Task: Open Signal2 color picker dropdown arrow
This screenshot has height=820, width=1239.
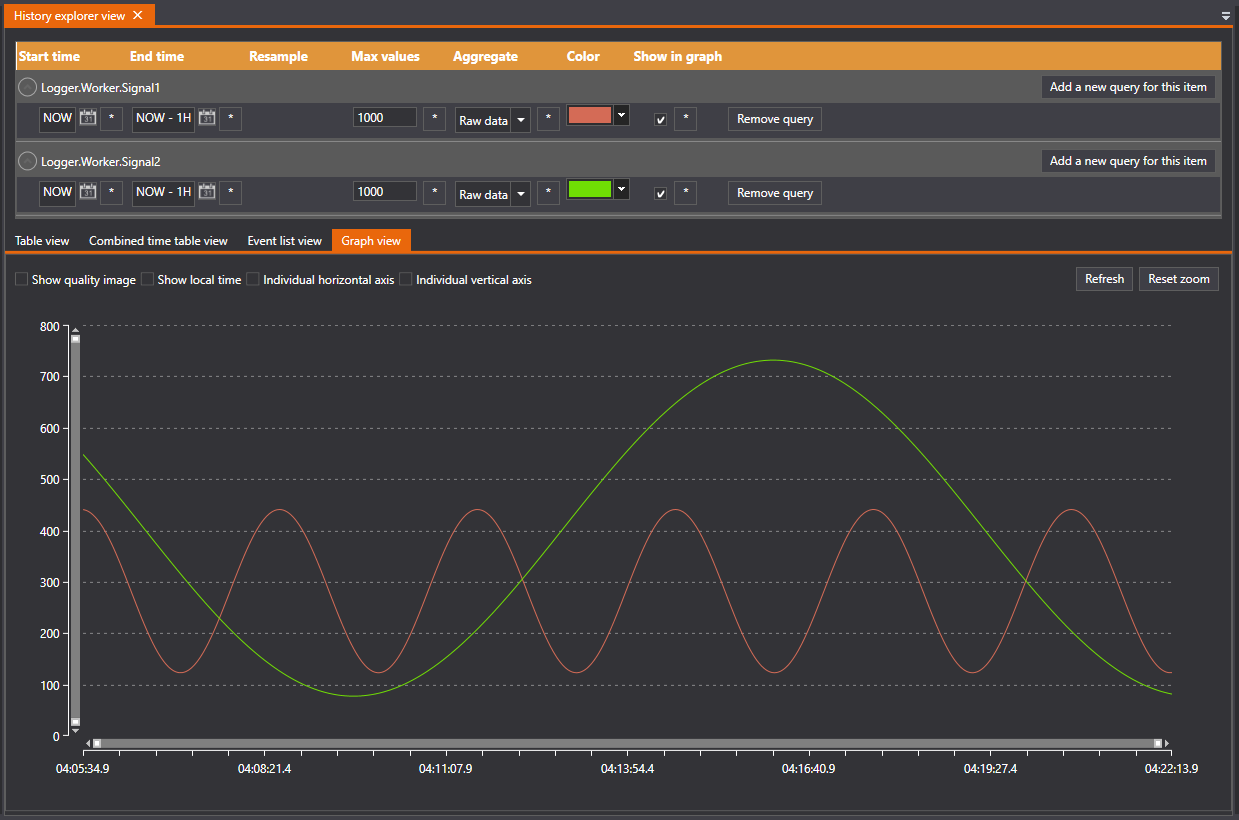Action: [621, 188]
